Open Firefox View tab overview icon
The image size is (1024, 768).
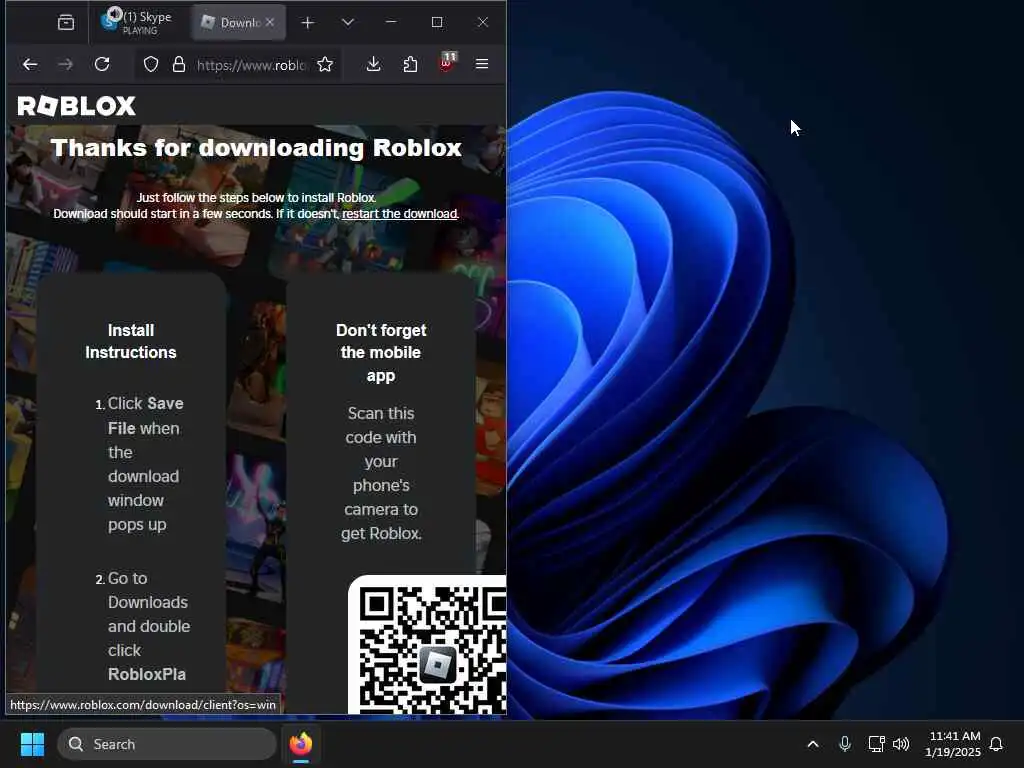(66, 23)
